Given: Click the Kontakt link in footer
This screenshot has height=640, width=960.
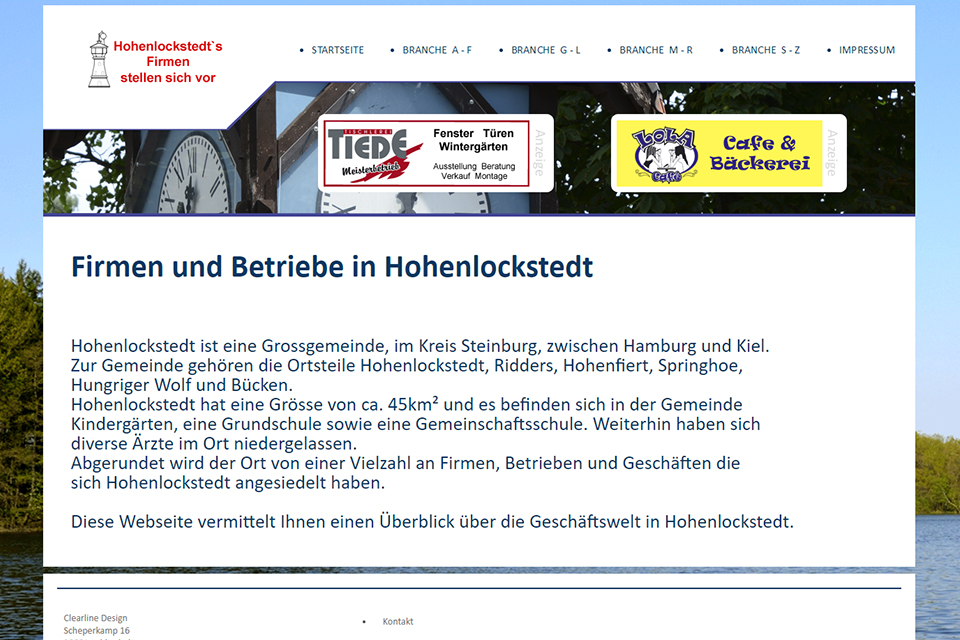Looking at the screenshot, I should (x=397, y=621).
